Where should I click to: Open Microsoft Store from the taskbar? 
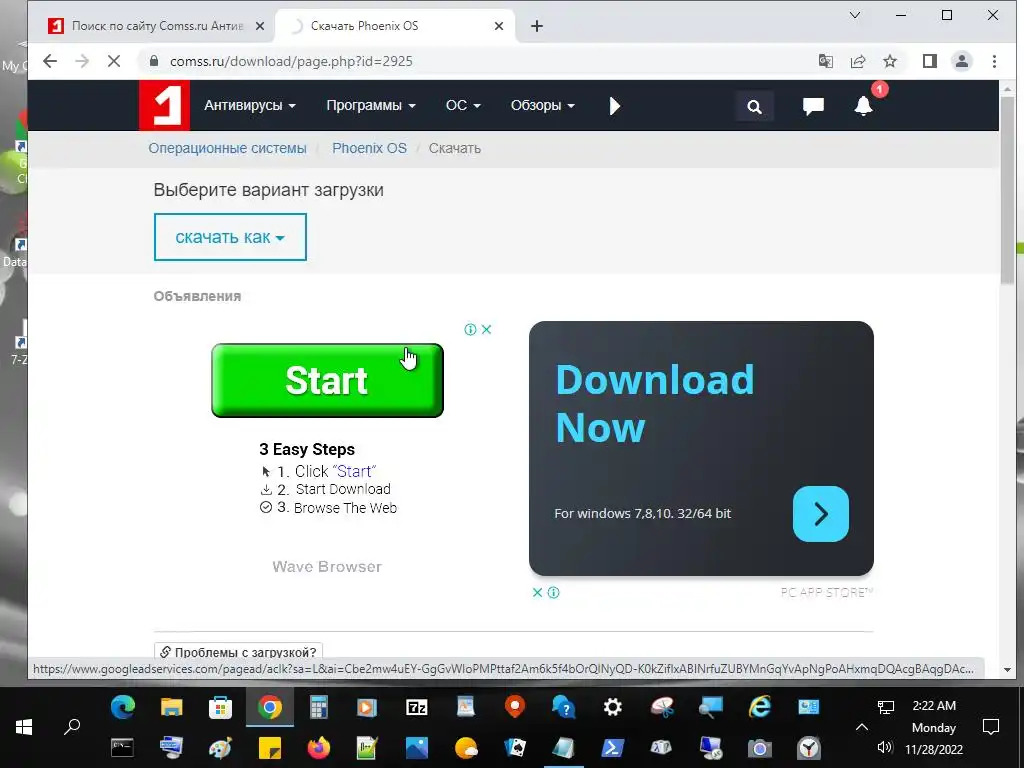[x=221, y=707]
